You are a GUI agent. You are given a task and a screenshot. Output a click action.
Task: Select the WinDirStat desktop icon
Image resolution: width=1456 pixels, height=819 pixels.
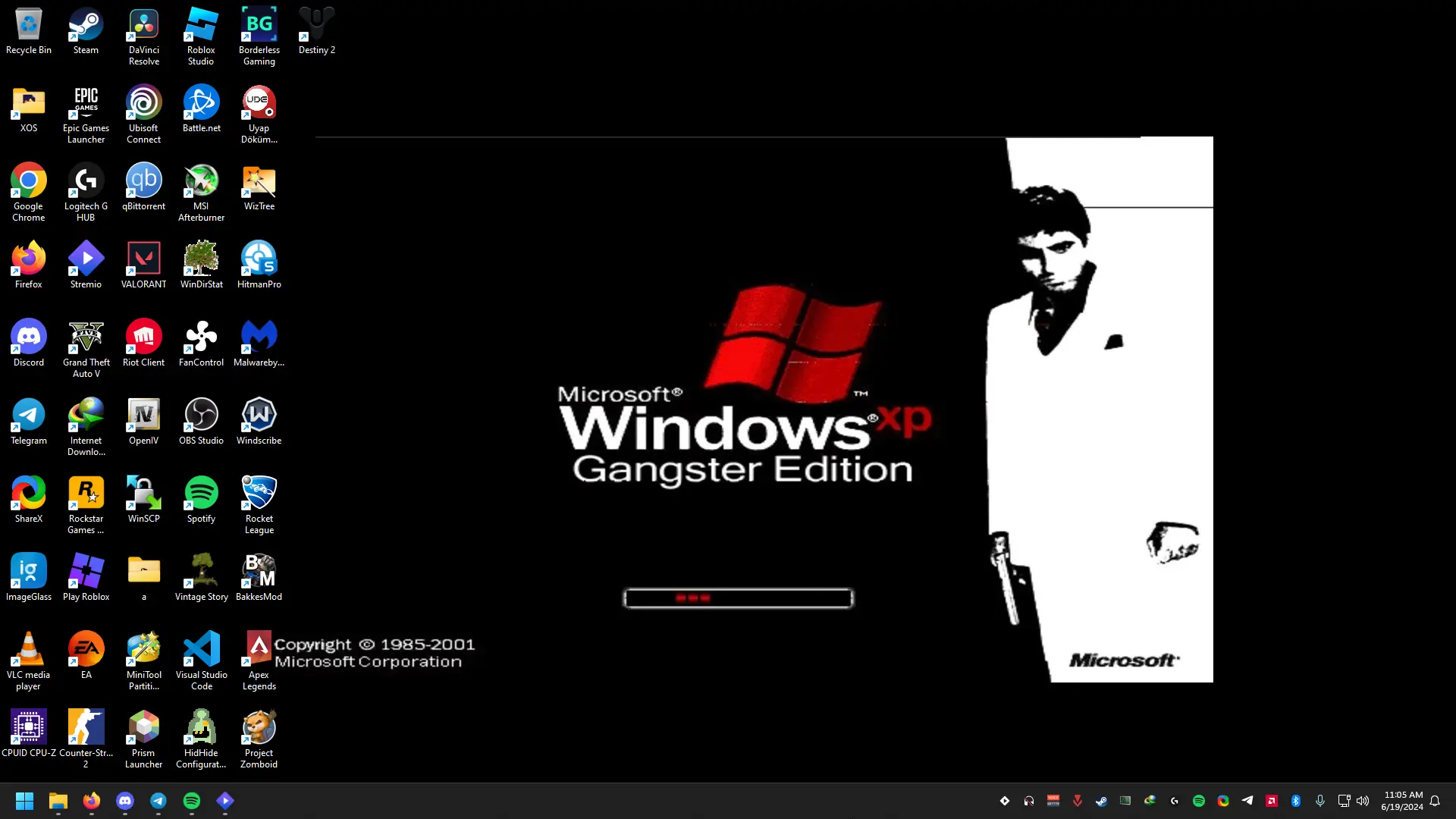[x=201, y=266]
